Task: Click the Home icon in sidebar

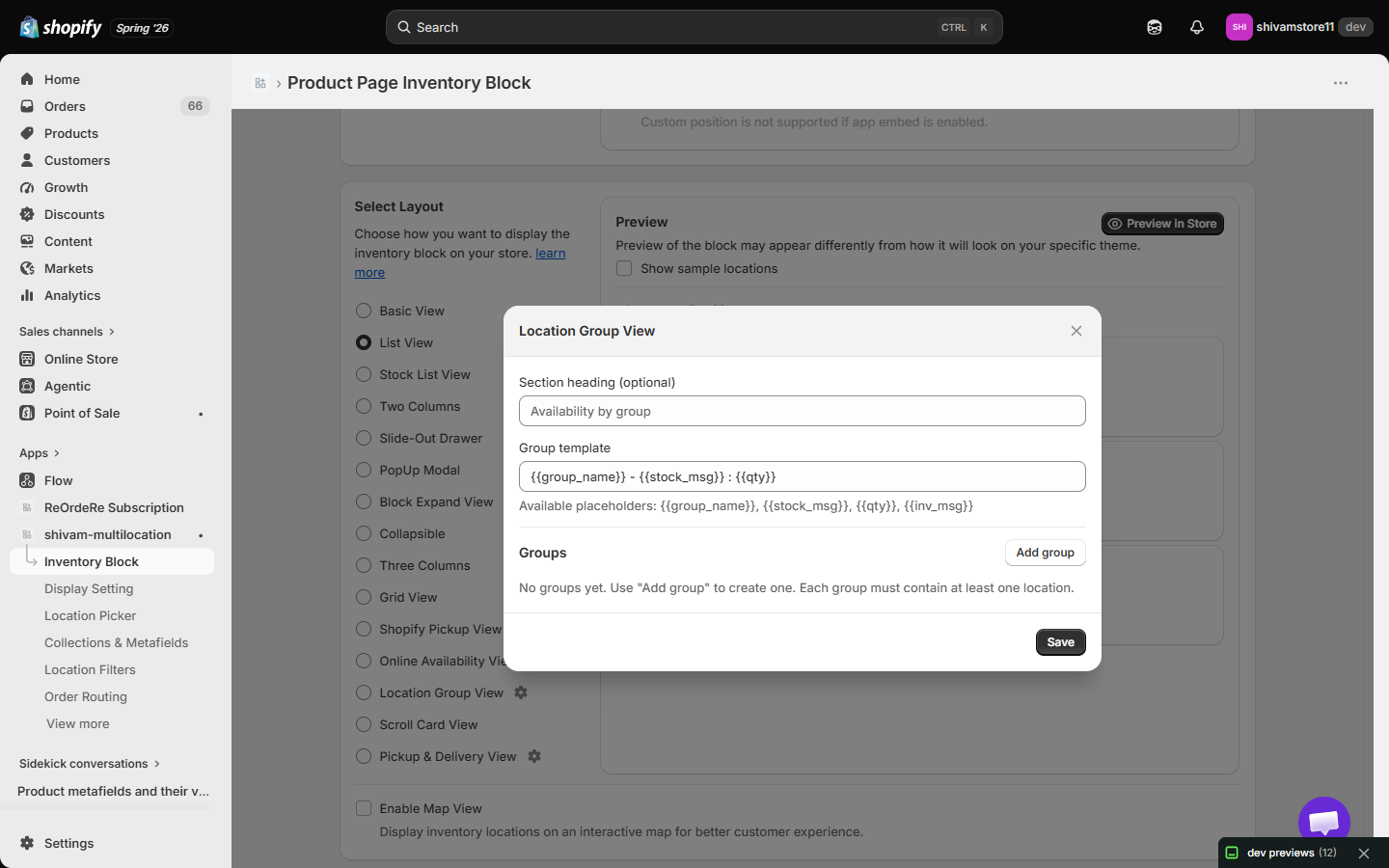Action: [x=27, y=79]
